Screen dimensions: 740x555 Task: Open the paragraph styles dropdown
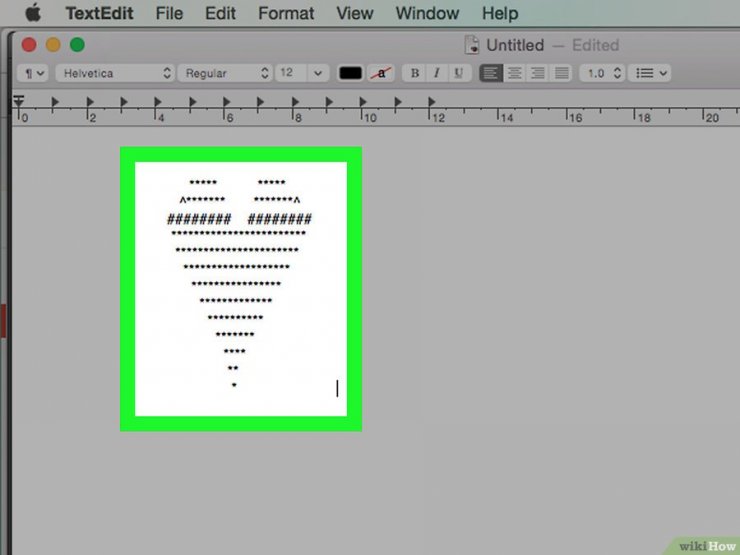point(33,73)
